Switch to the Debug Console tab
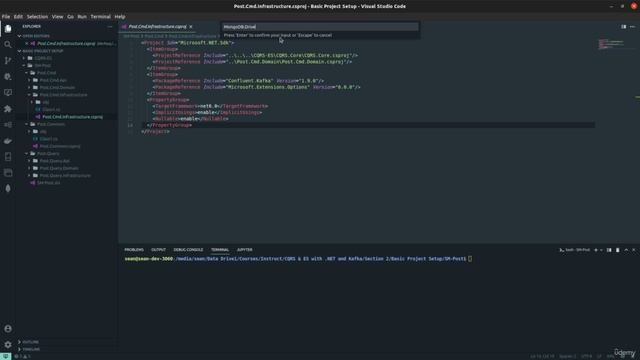640x360 pixels. [x=188, y=250]
